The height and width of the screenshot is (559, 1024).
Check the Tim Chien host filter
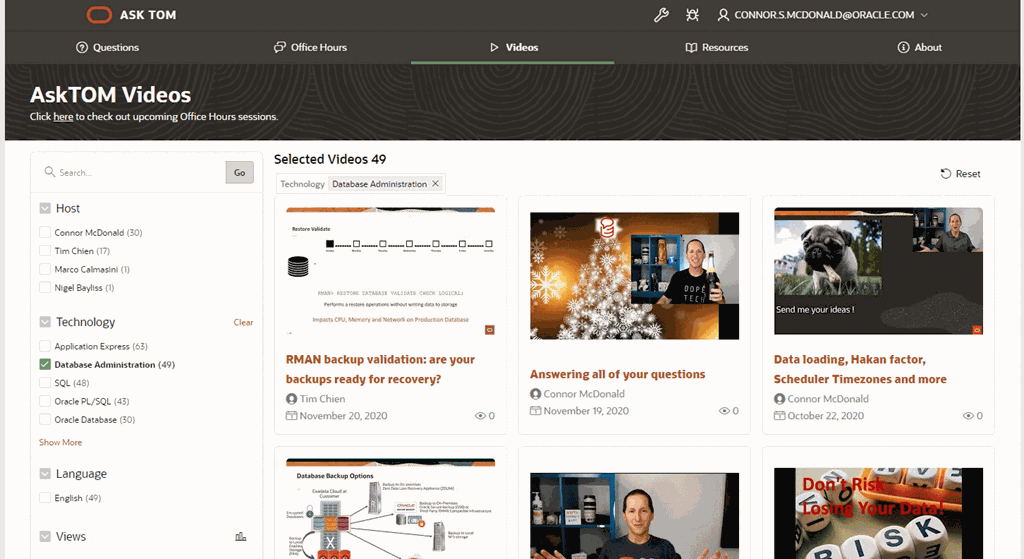click(45, 250)
